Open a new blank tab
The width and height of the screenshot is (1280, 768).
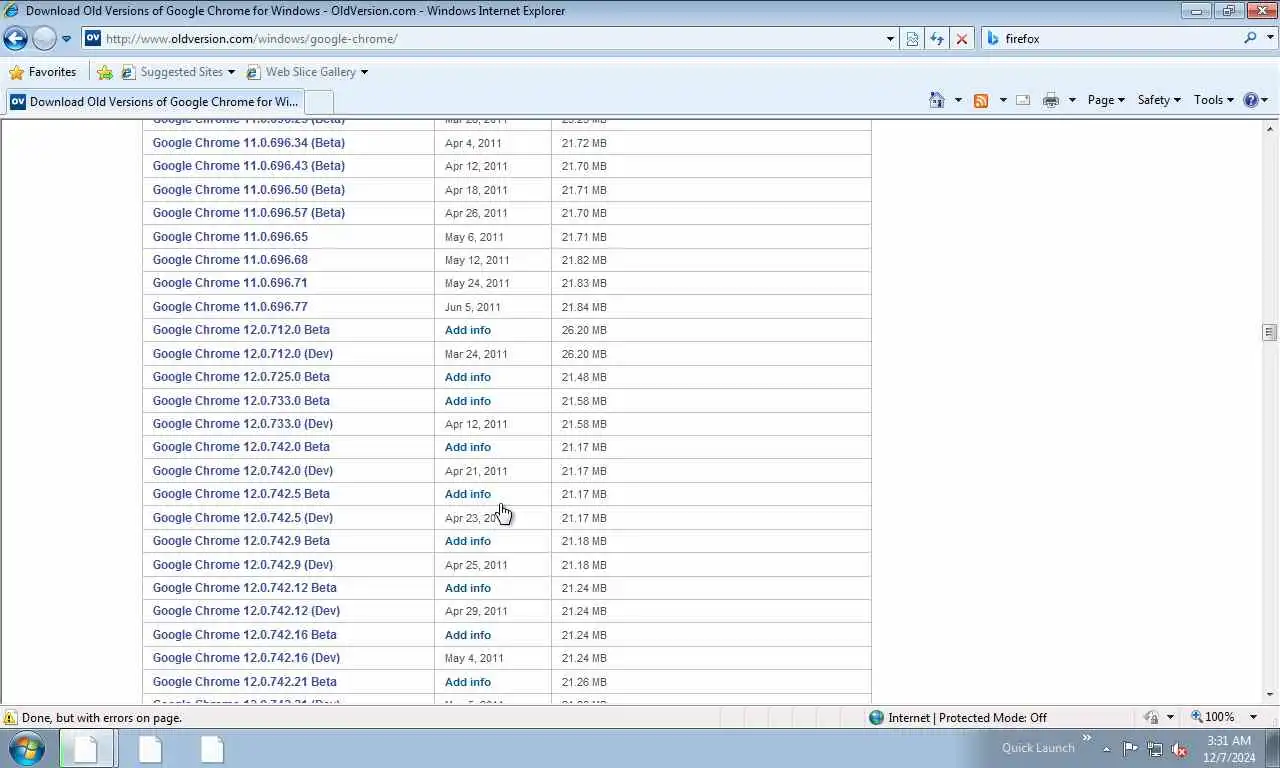click(318, 101)
